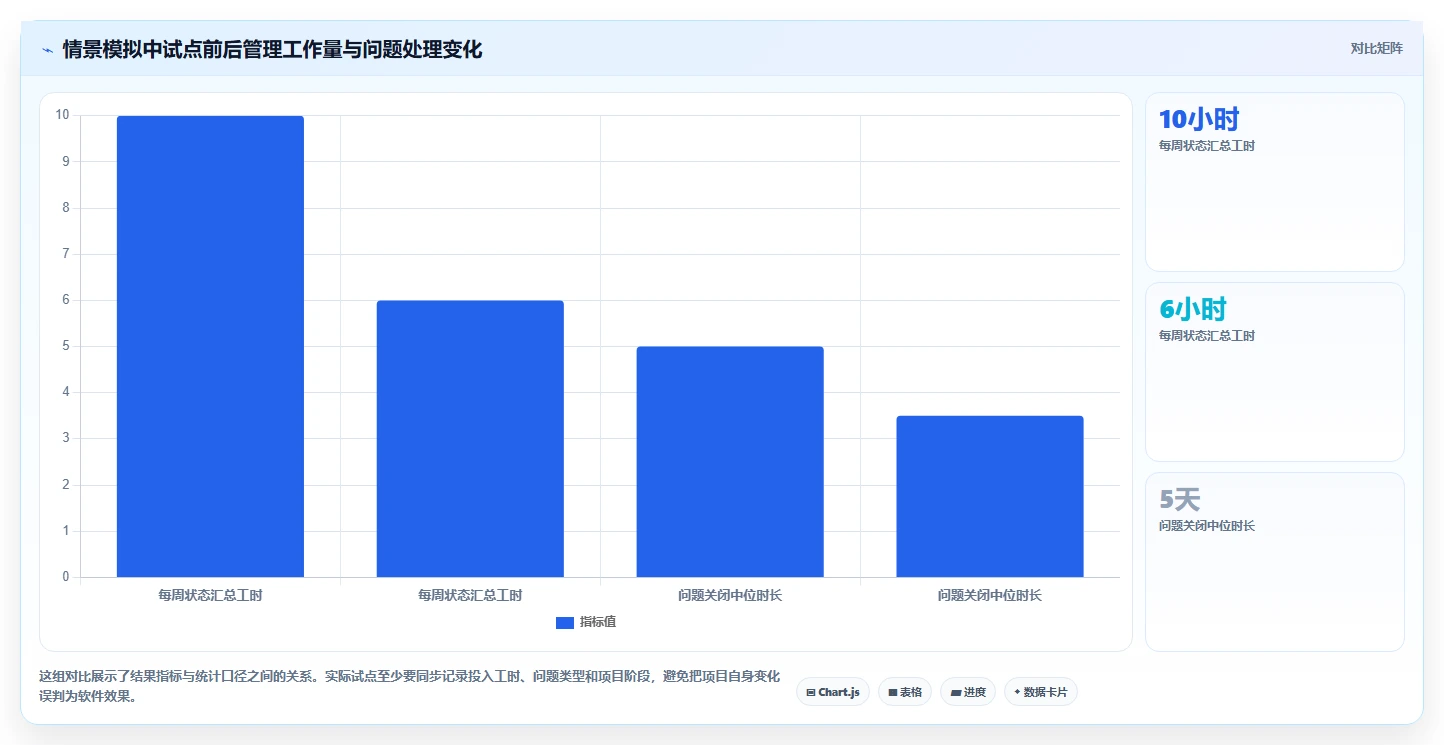The image size is (1444, 745).
Task: Click the 问题关闭中位时长 caption under 5天
Action: coord(1207,526)
